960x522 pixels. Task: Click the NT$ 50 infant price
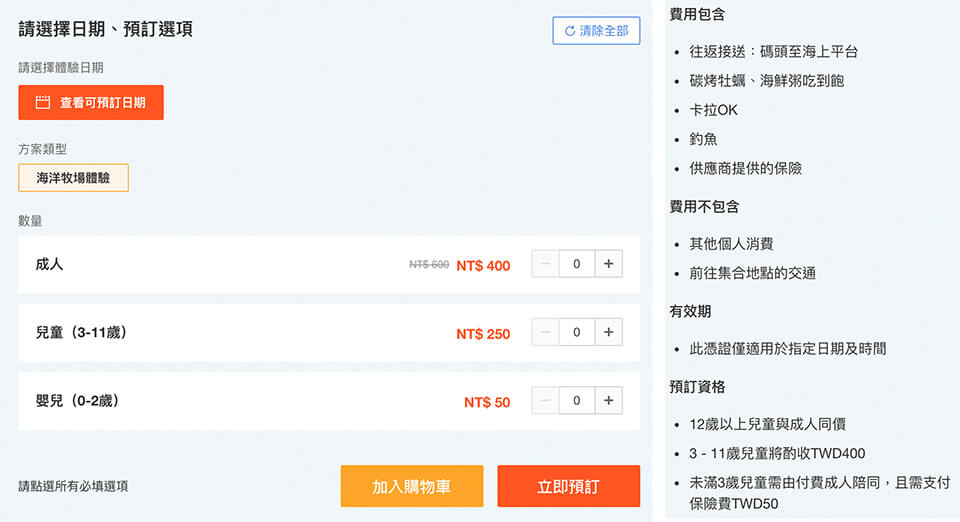coord(487,402)
